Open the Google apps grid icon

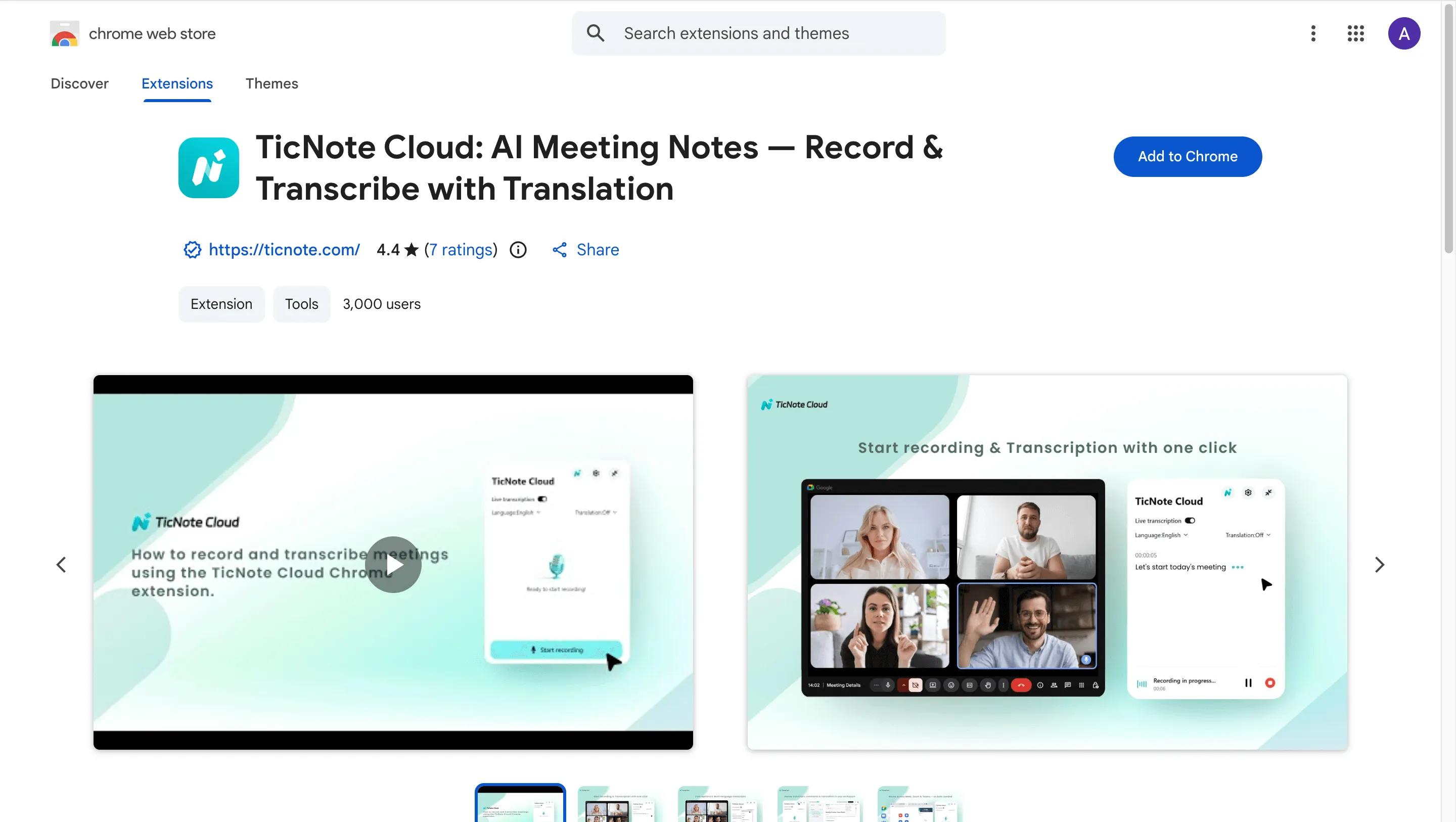[x=1355, y=33]
